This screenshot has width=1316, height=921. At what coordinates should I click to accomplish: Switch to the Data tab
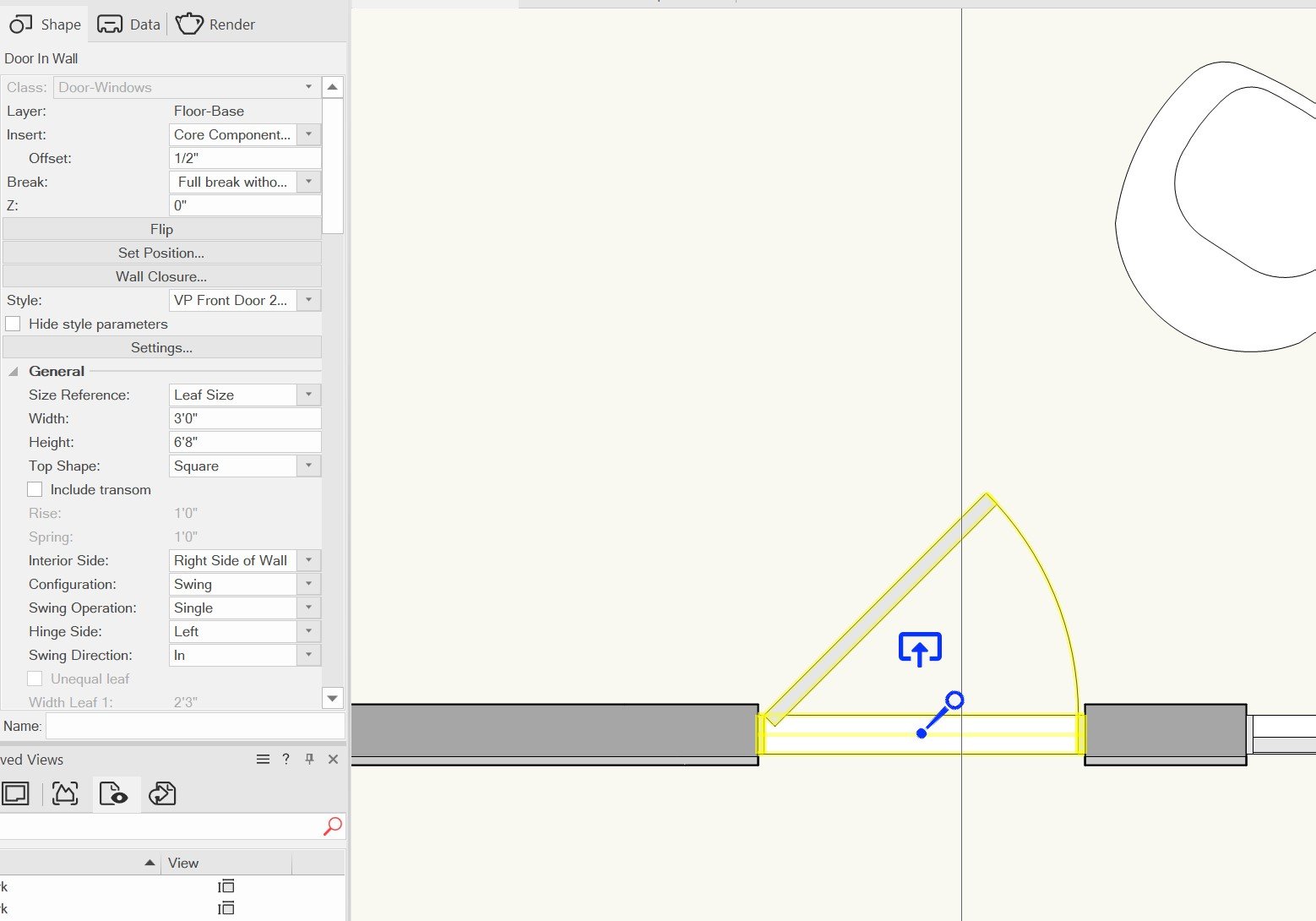point(129,25)
